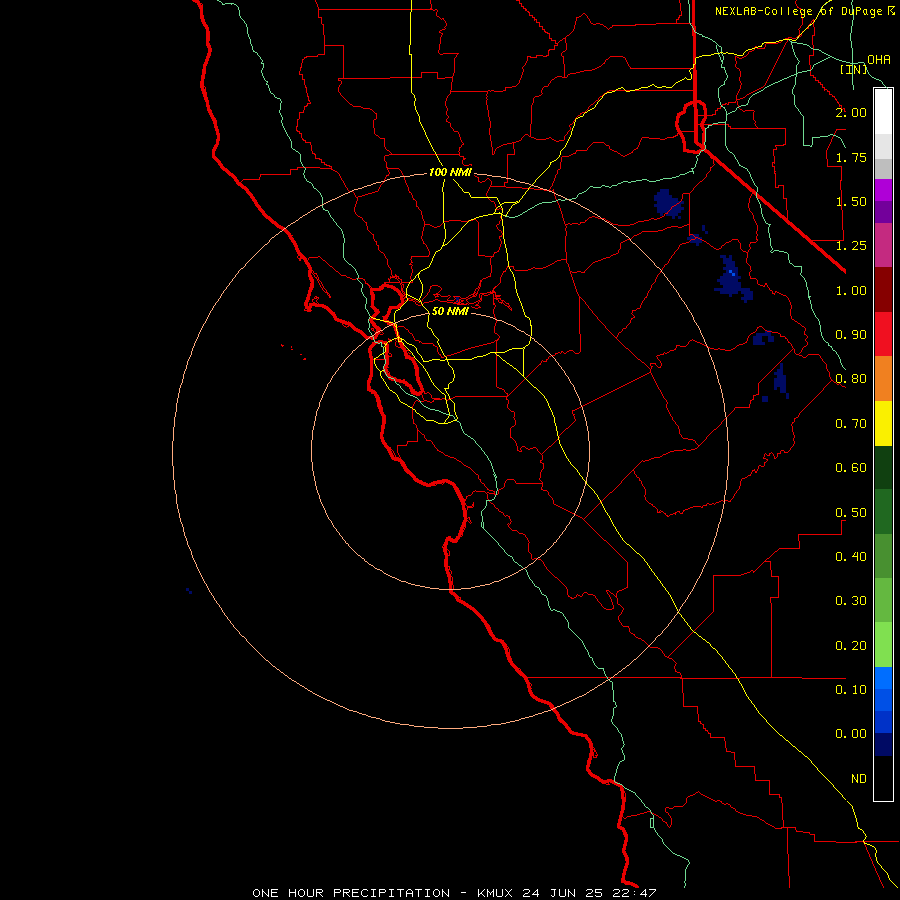Select the yellow swatch beside 0.70
900x900 pixels.
(883, 423)
